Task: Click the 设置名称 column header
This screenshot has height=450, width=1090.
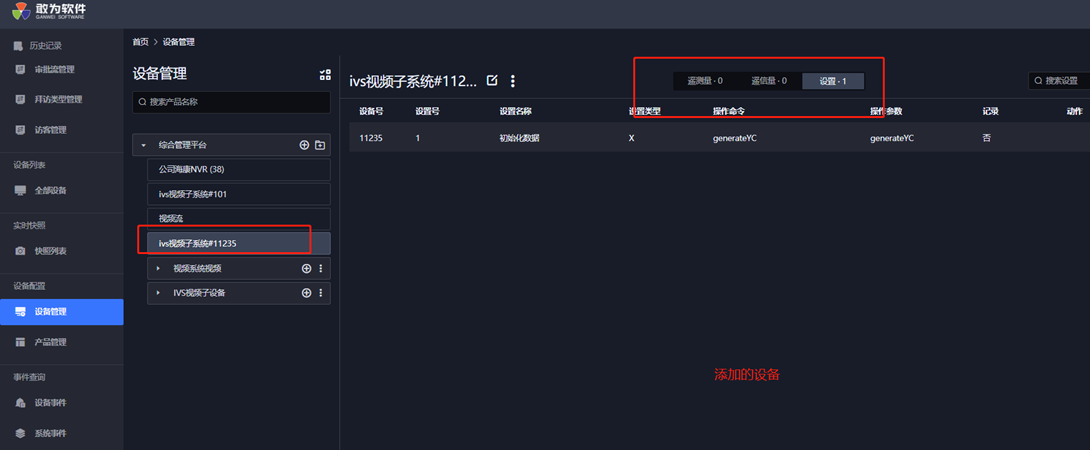Action: coord(516,111)
